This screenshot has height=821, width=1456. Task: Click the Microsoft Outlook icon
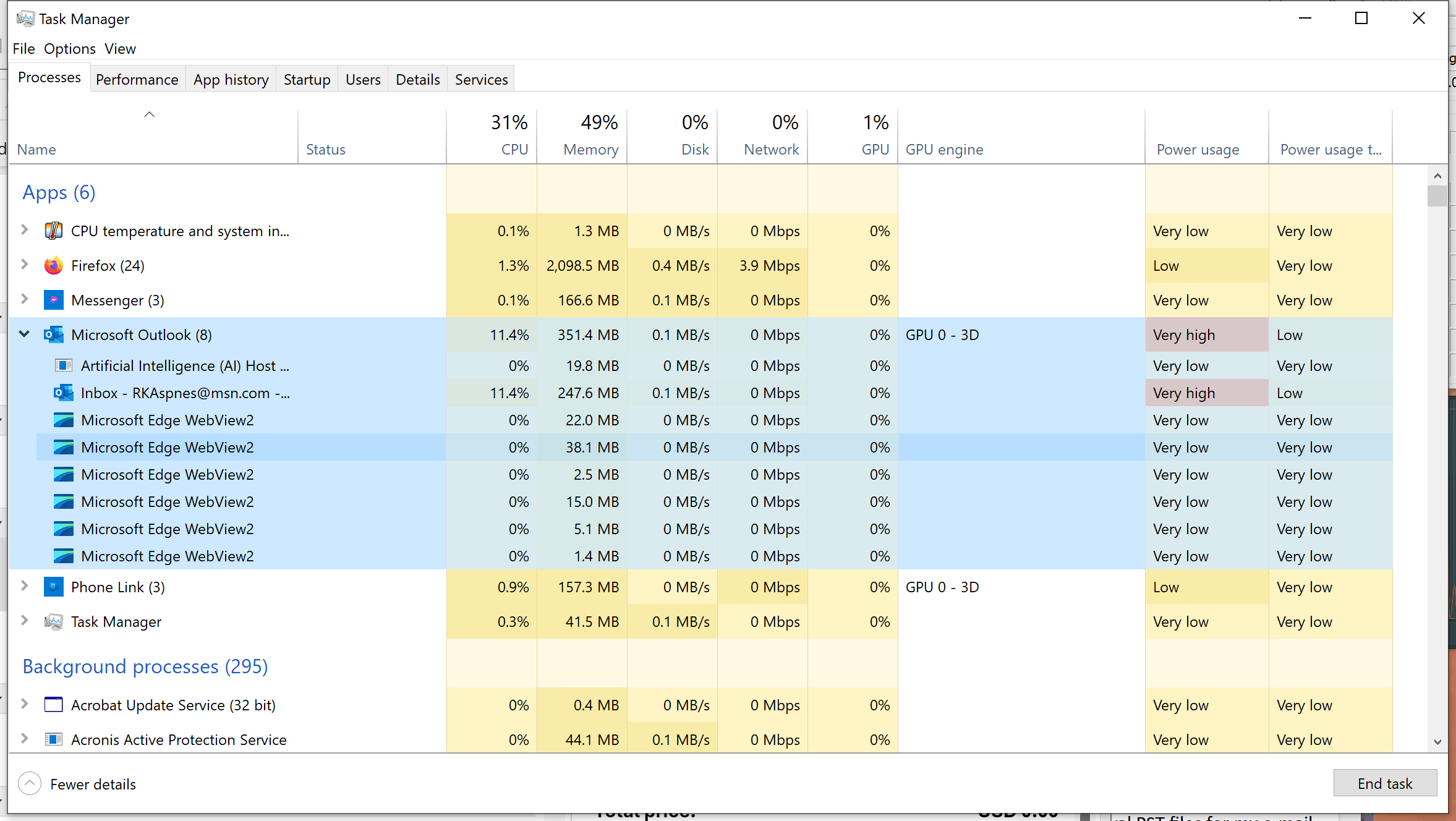tap(54, 335)
